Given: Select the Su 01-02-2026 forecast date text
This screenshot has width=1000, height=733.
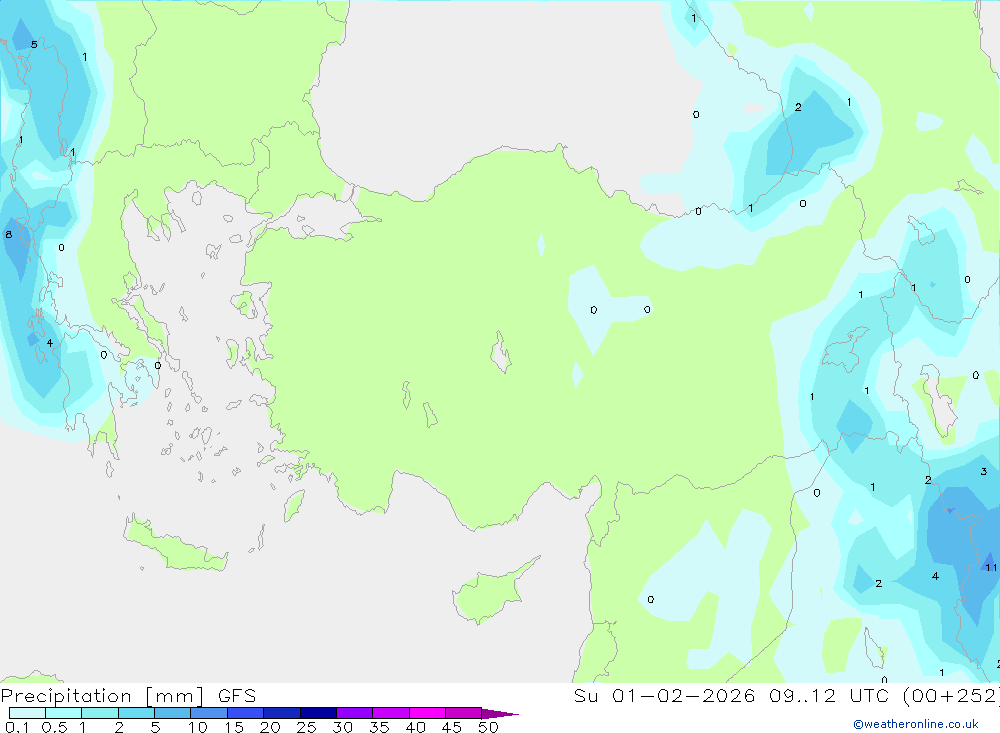Looking at the screenshot, I should point(664,696).
